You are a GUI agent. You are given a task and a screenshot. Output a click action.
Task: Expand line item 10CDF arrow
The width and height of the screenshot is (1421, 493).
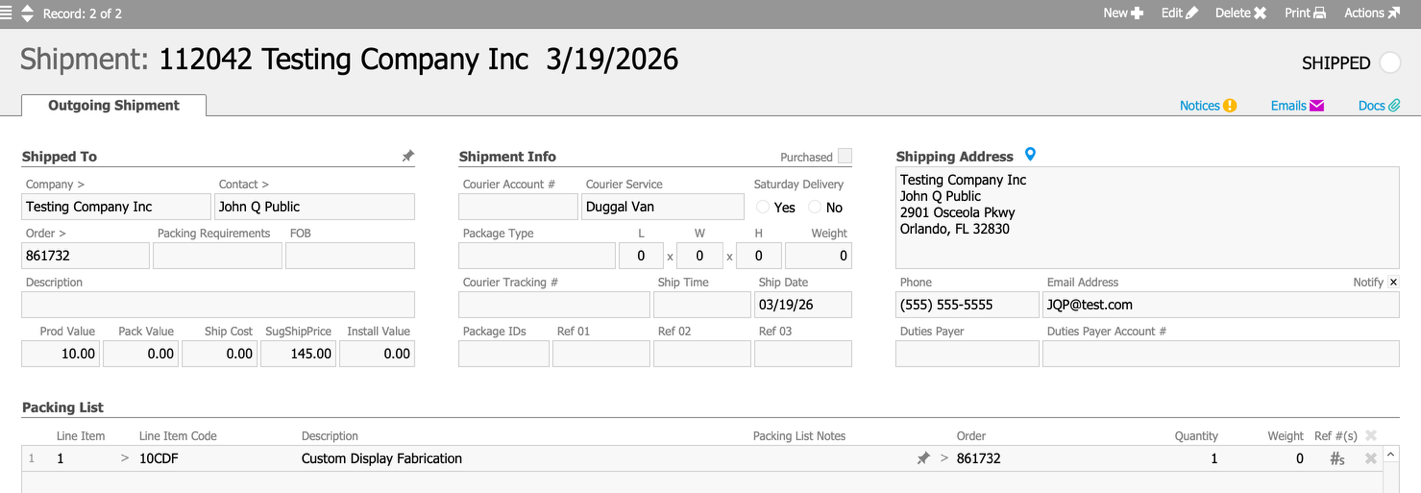tap(125, 459)
